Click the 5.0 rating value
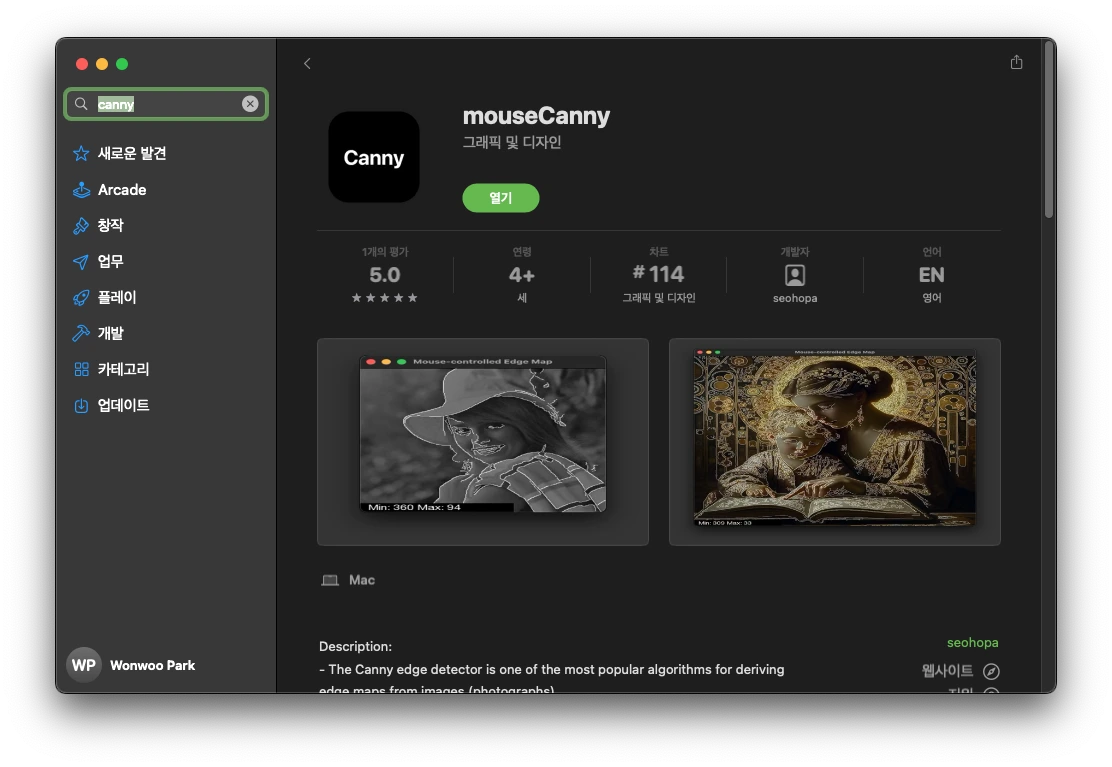This screenshot has height=767, width=1112. tap(384, 274)
